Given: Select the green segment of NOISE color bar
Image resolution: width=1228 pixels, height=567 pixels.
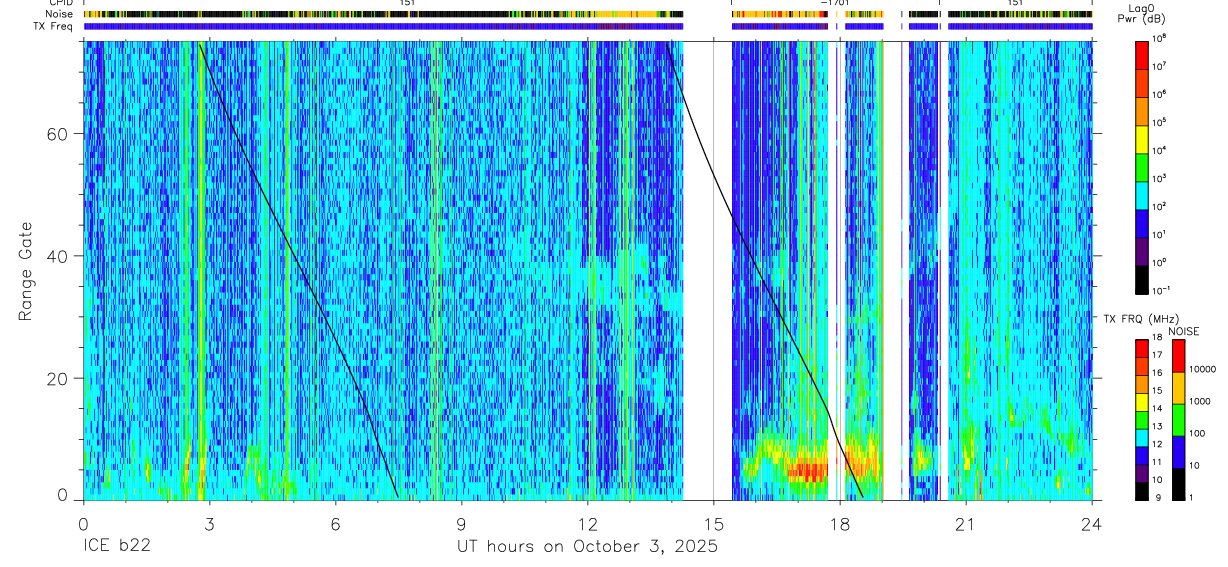Looking at the screenshot, I should [x=1179, y=418].
